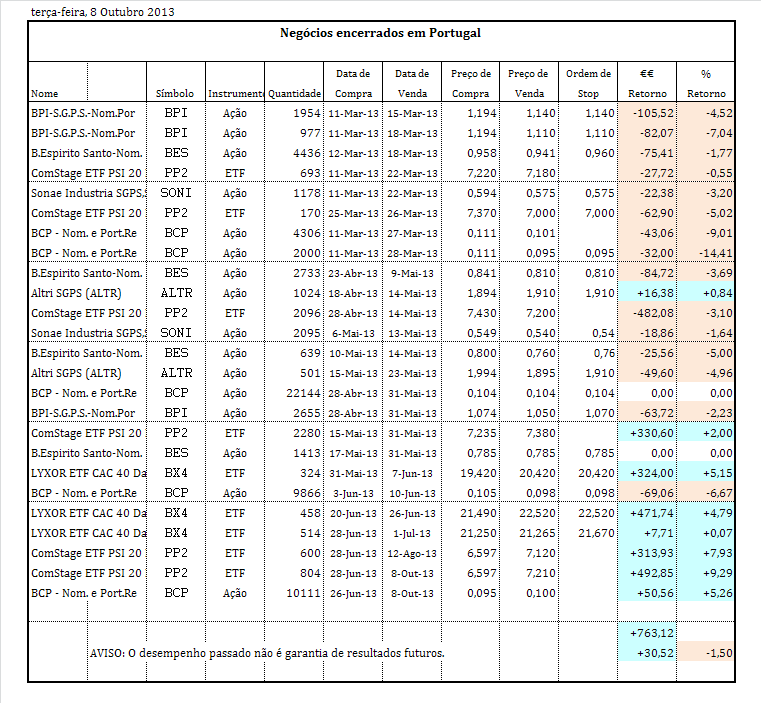Click the quantity cell '1954'
Viewport: 761px width, 708px height.
[307, 113]
